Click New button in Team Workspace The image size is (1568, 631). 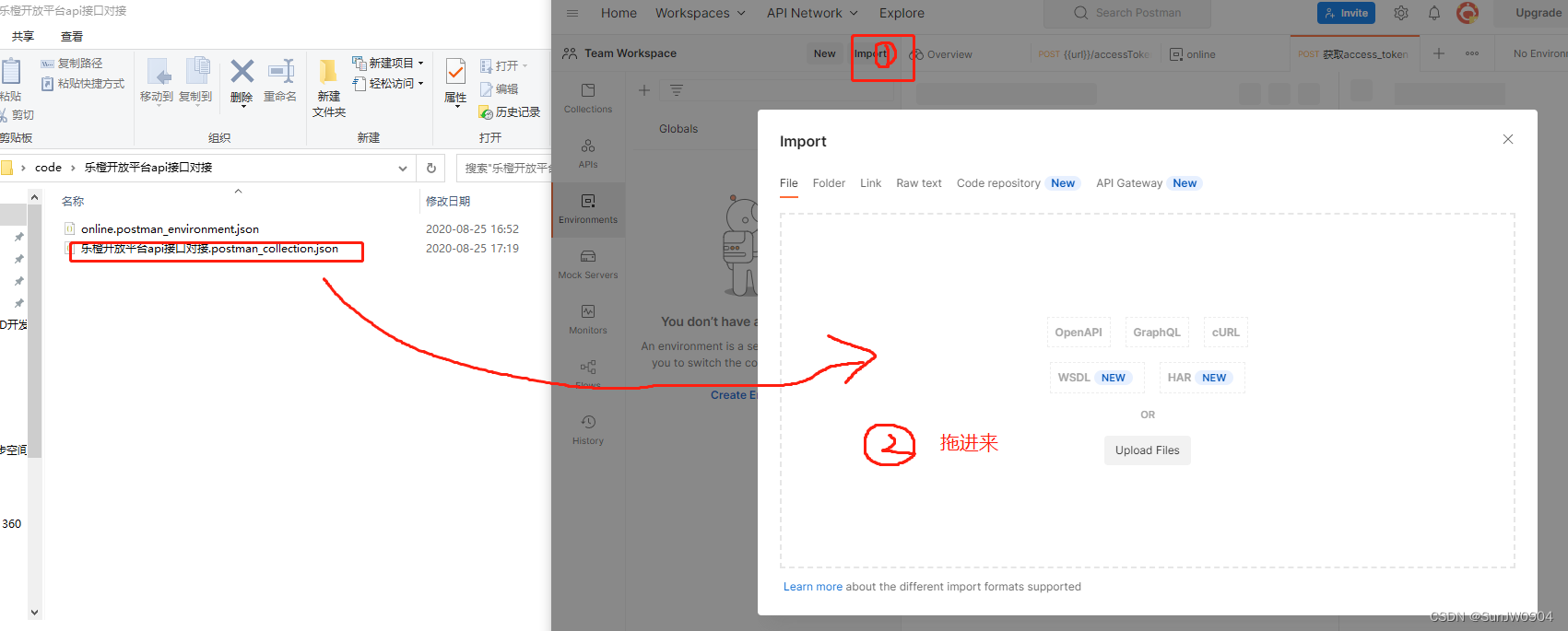pyautogui.click(x=824, y=53)
